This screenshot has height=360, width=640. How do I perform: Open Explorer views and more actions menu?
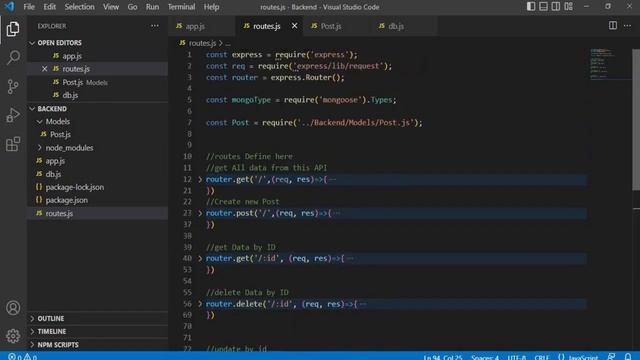click(x=155, y=26)
